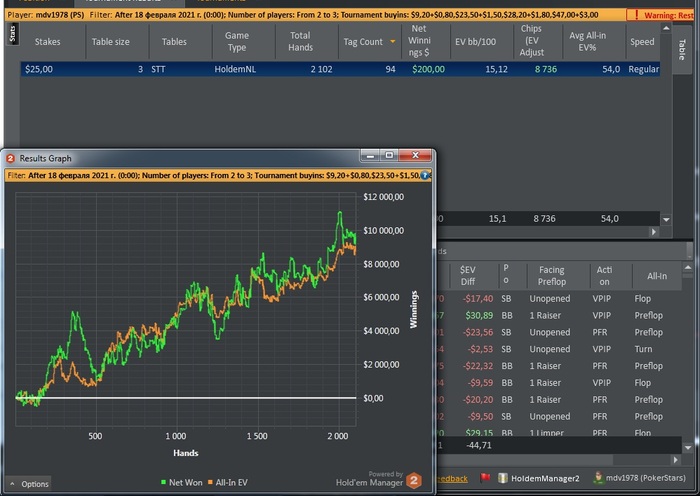This screenshot has height=496, width=700.
Task: Sort by Chips (EV Adjust column header
Action: [x=531, y=41]
